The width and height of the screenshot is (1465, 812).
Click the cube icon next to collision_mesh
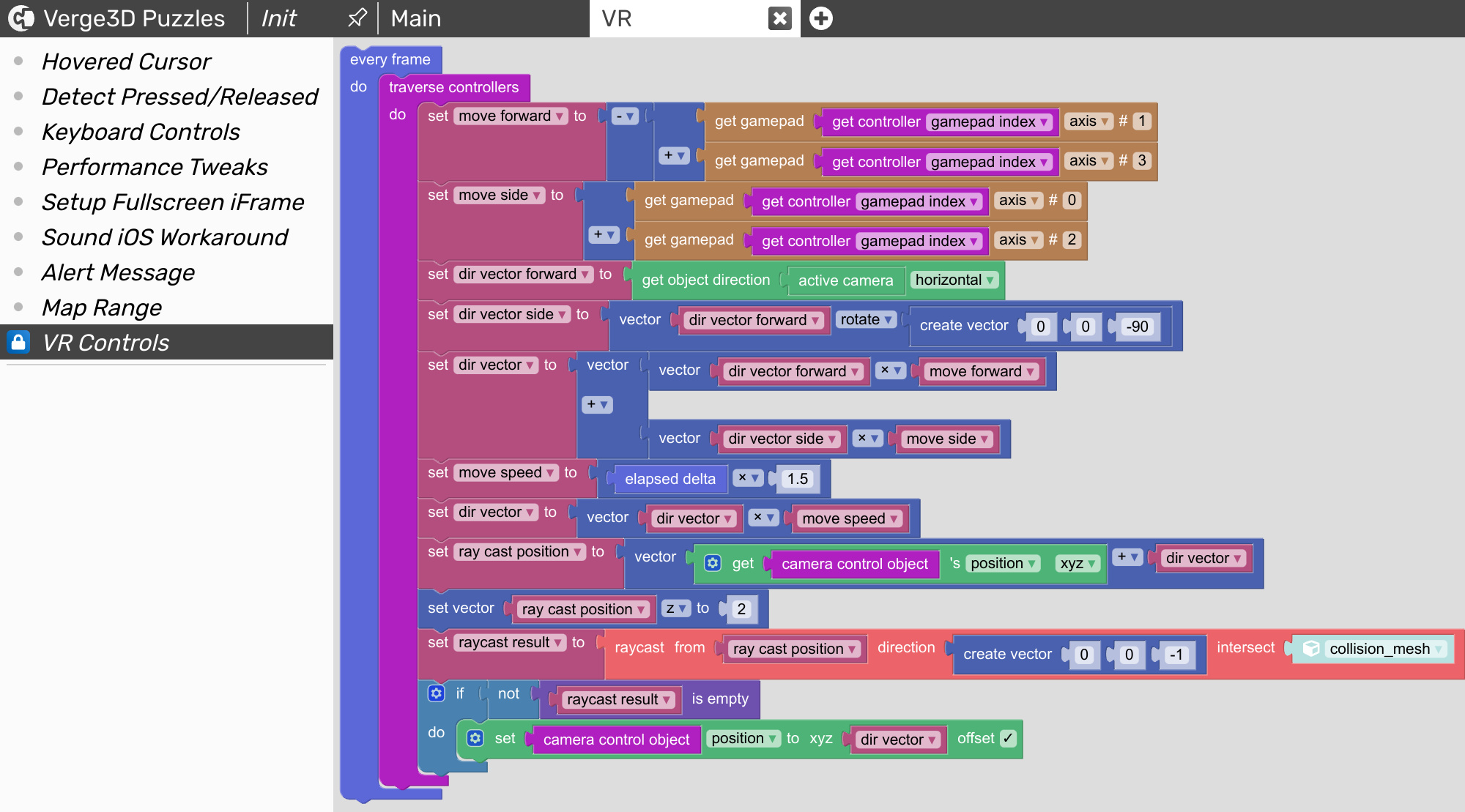coord(1311,649)
